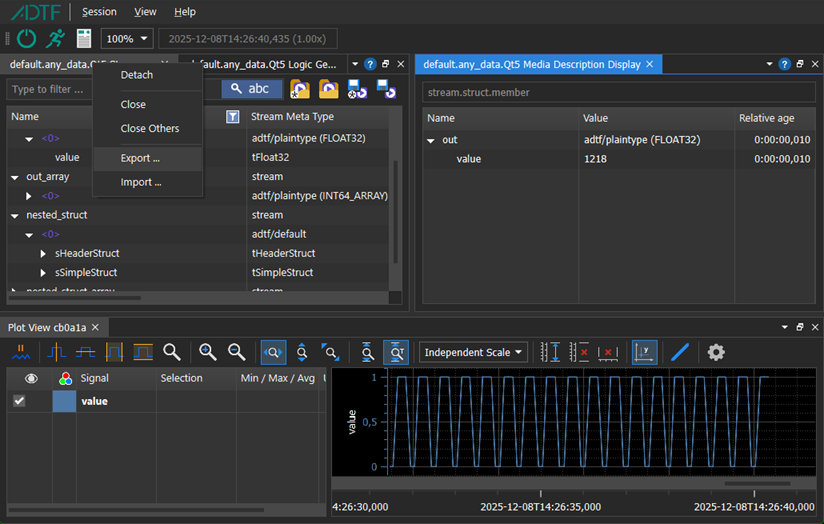Select the Qt5 Media Description Display tab
The image size is (824, 524).
point(532,64)
